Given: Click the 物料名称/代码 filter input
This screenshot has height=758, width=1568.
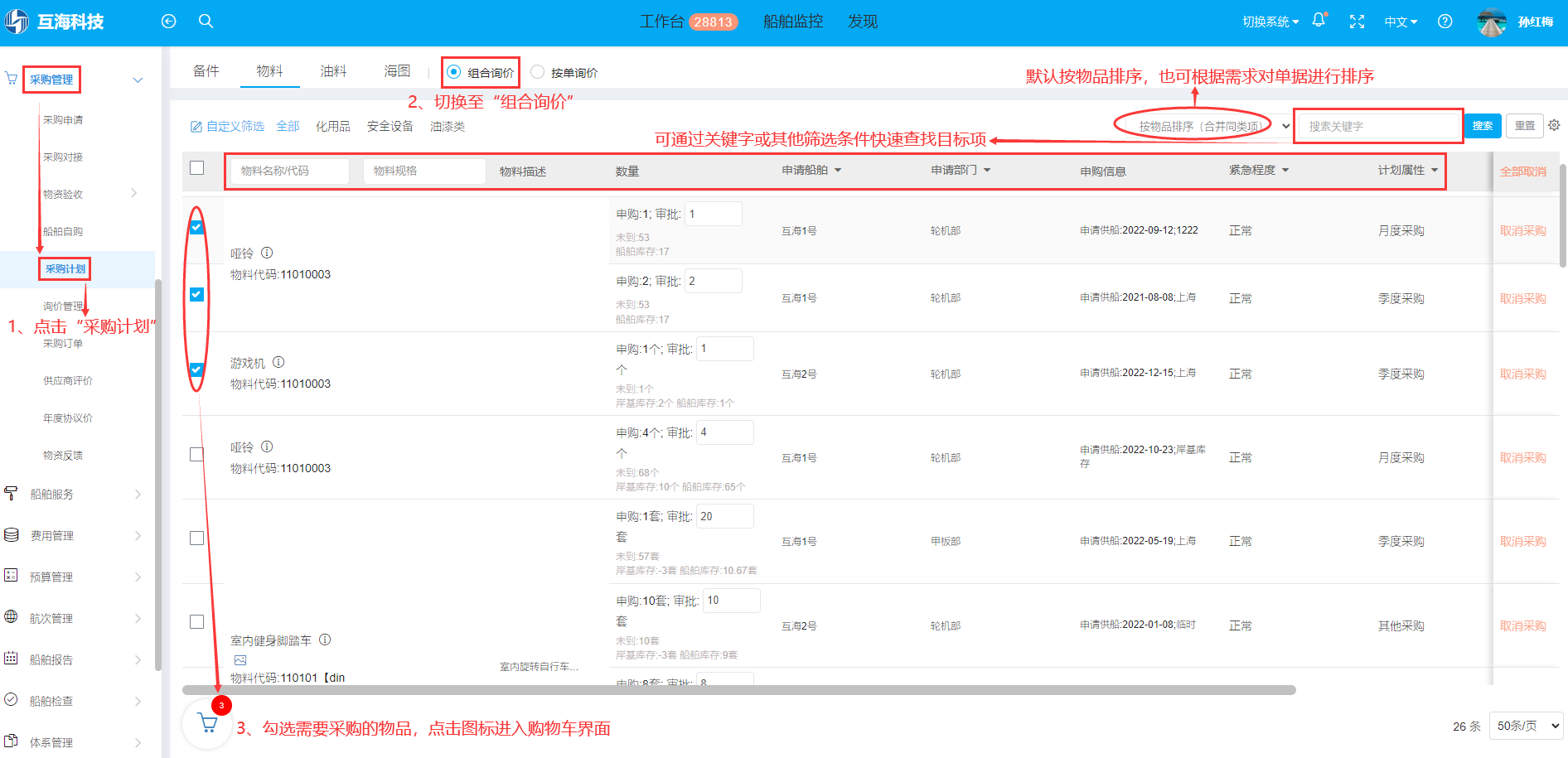Looking at the screenshot, I should pos(289,171).
